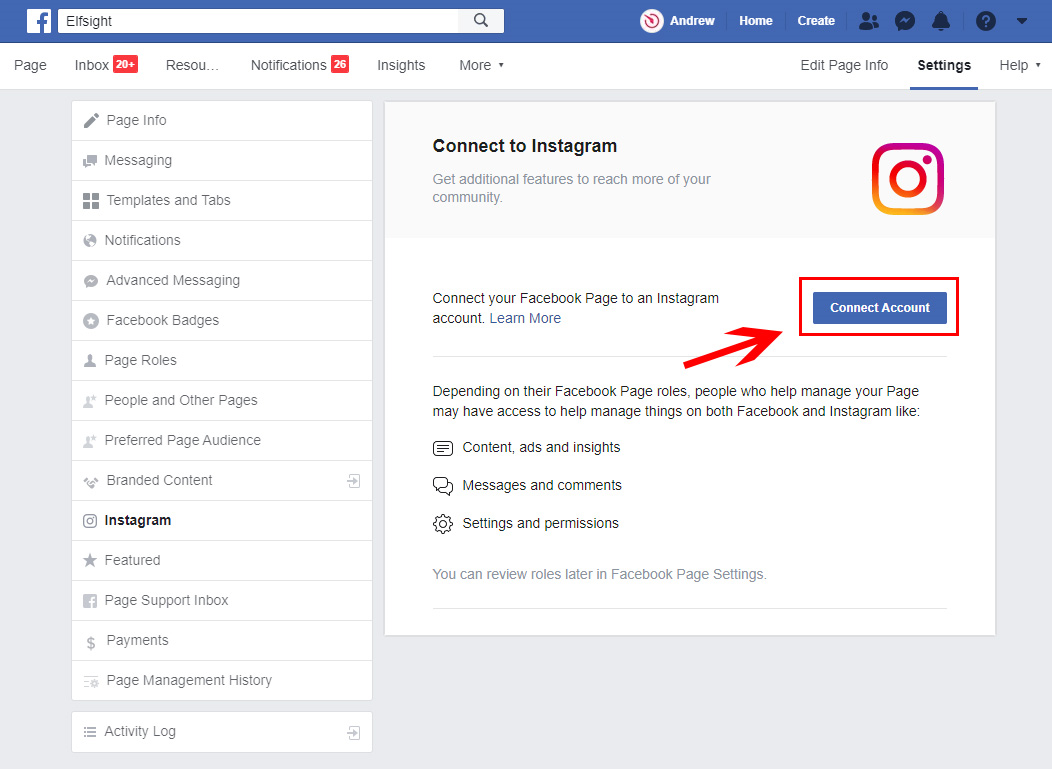Click the list-gear icon beside Page Management History

pos(91,681)
